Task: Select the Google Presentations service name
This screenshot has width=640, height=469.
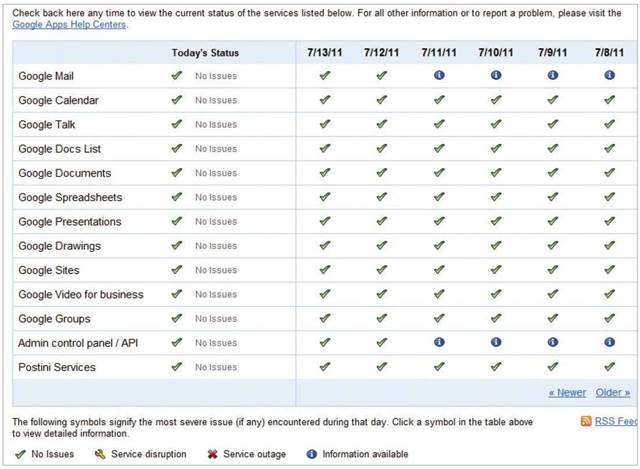Action: [70, 222]
